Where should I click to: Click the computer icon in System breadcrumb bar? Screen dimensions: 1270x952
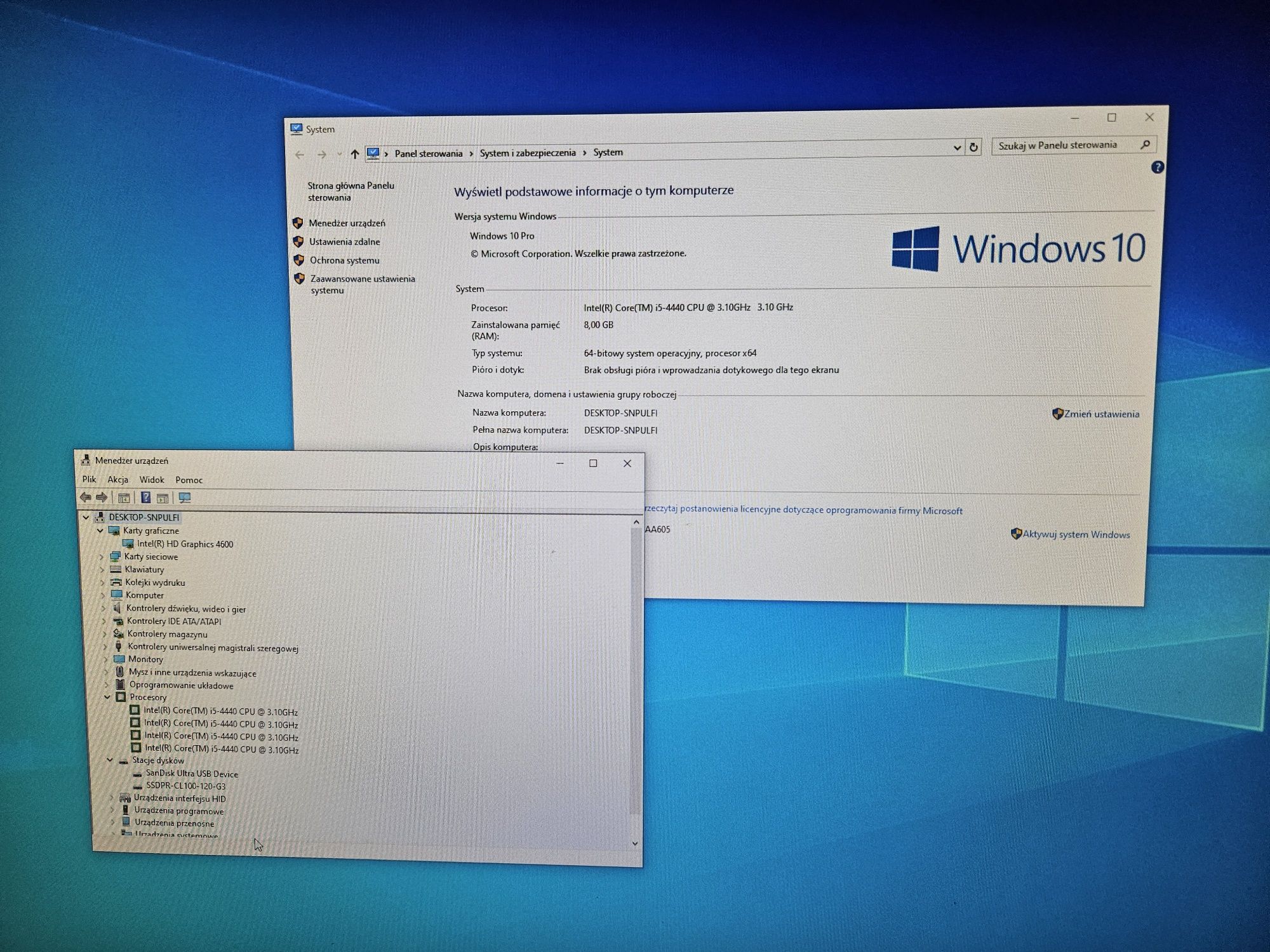tap(373, 154)
